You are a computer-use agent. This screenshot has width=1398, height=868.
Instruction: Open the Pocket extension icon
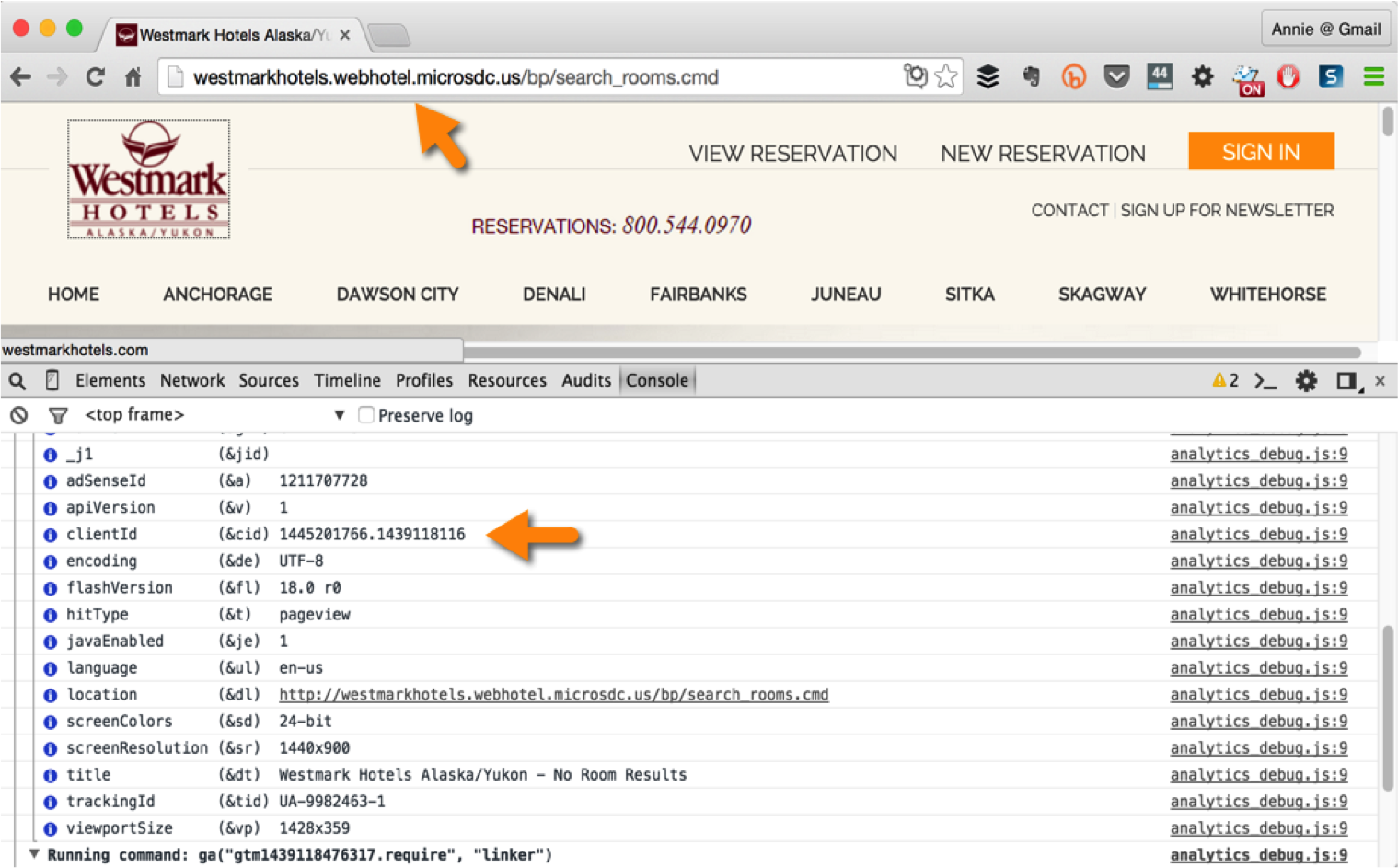click(1116, 76)
